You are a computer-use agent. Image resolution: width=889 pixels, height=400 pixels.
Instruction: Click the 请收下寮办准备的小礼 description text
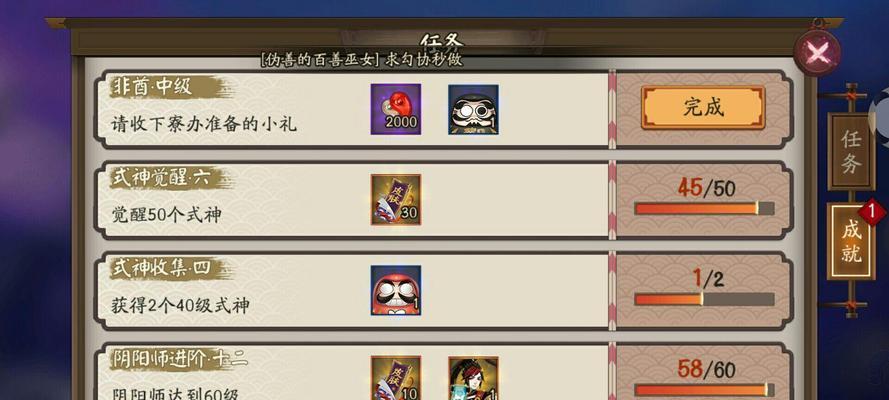204,124
